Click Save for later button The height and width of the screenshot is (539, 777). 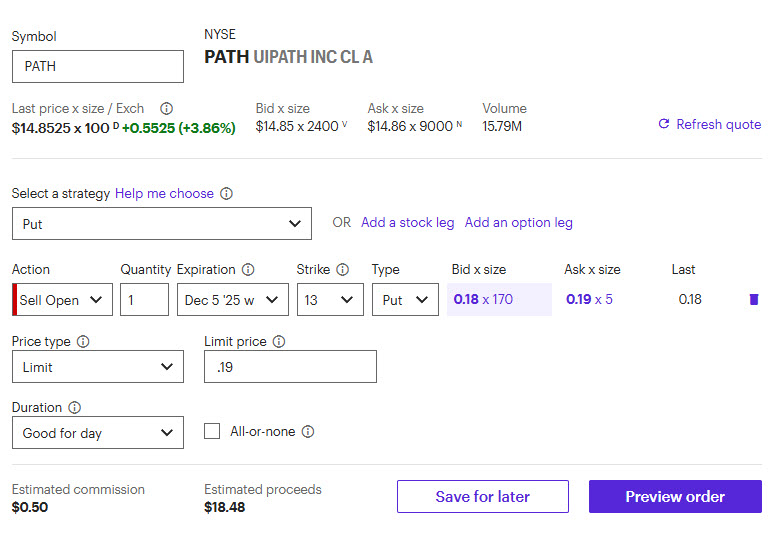tap(483, 497)
